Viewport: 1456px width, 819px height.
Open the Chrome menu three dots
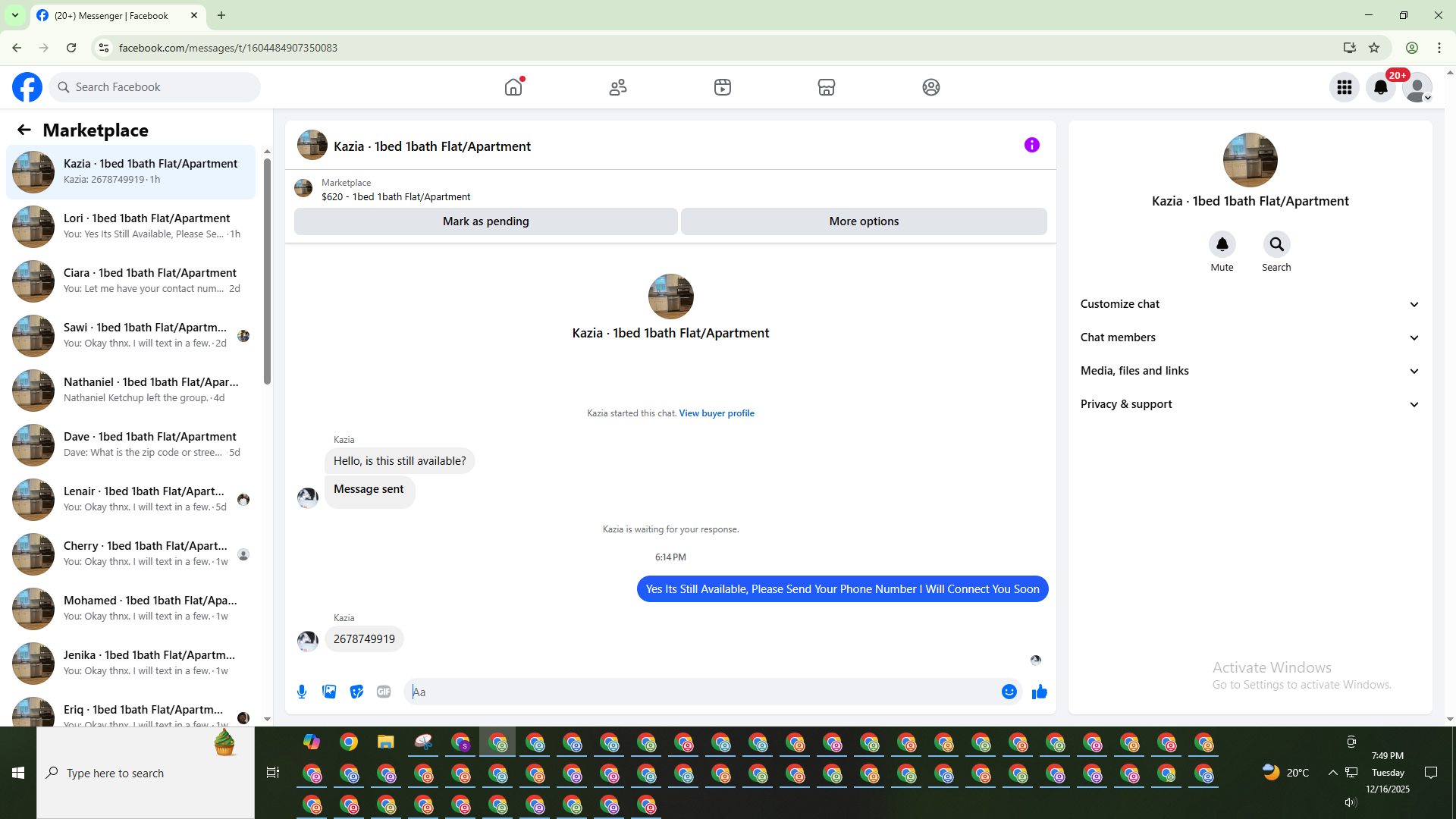(x=1439, y=48)
